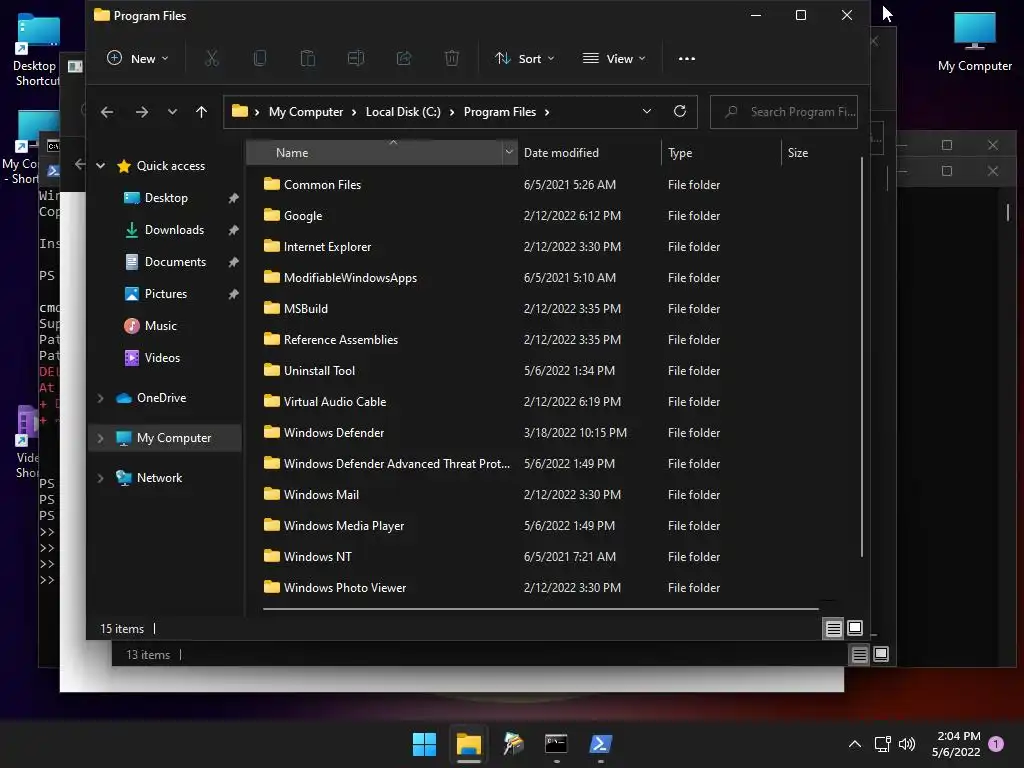Screen dimensions: 1024x768
Task: Click the vertical scrollbar in file list
Action: [862, 357]
